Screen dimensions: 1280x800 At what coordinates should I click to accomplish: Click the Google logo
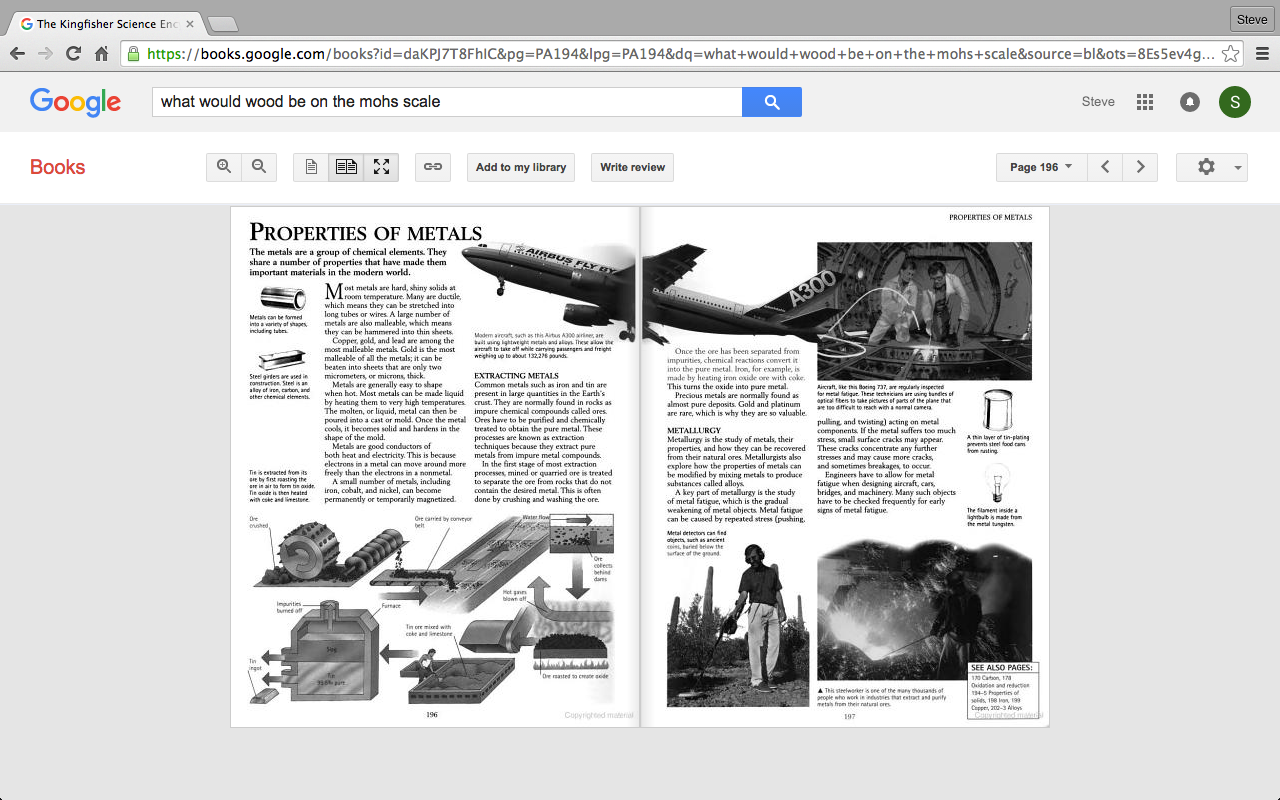pyautogui.click(x=75, y=102)
